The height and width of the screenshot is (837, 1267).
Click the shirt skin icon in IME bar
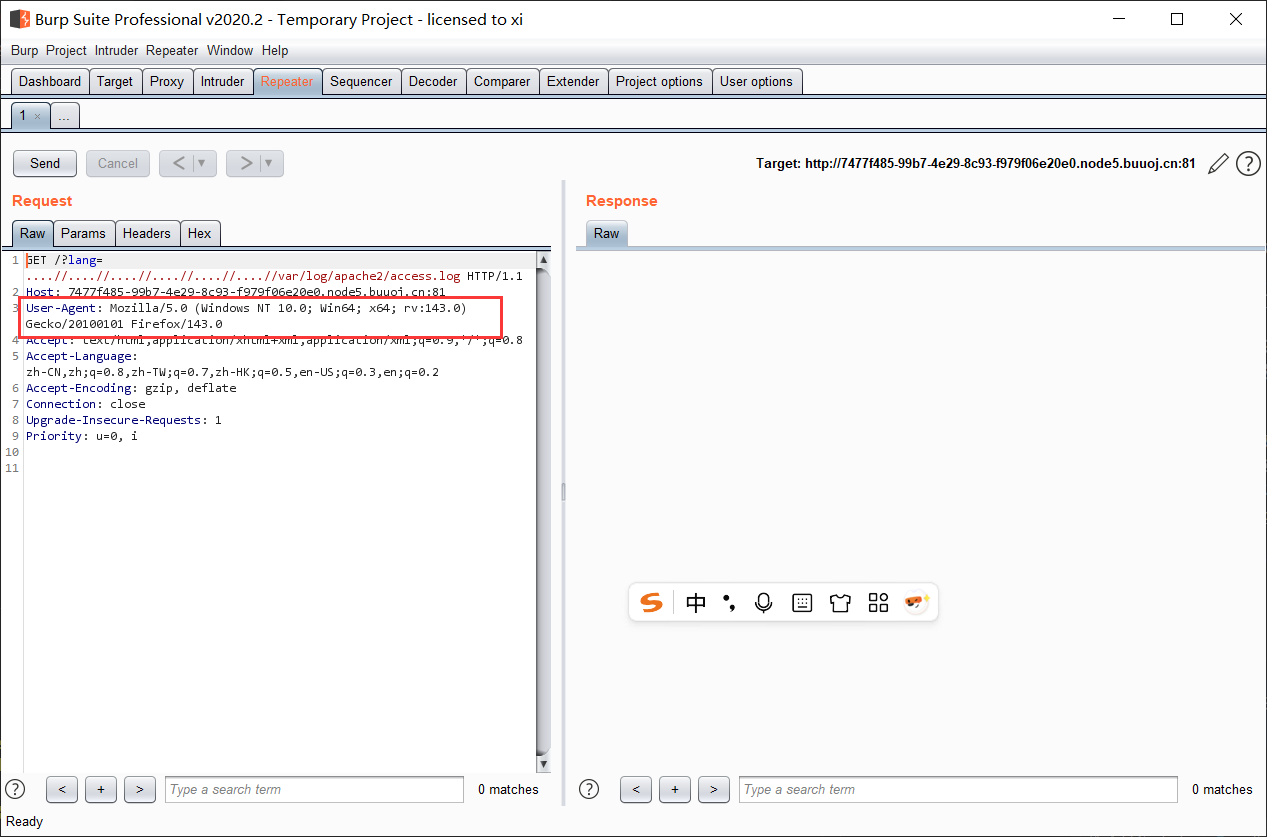coord(840,603)
